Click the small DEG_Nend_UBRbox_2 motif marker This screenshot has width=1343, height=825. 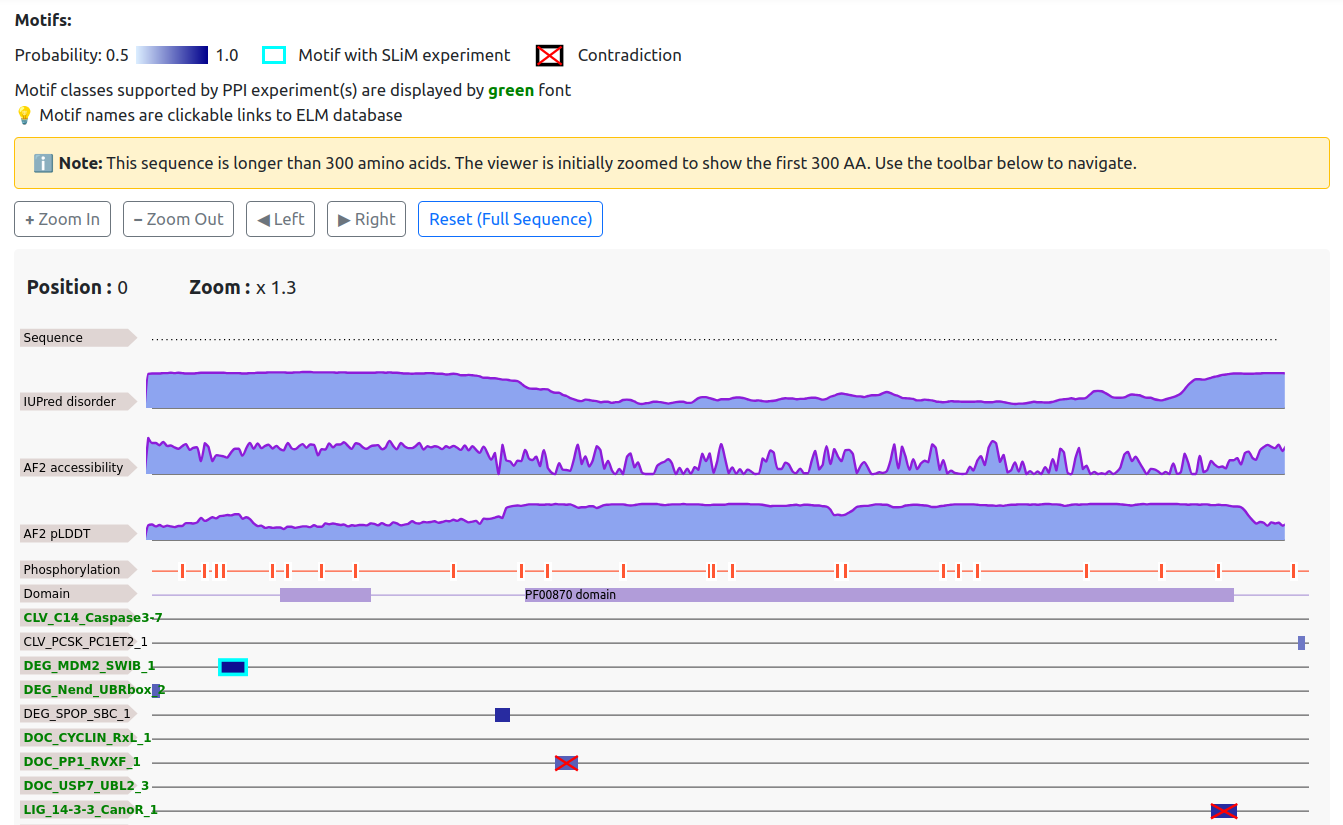click(156, 689)
